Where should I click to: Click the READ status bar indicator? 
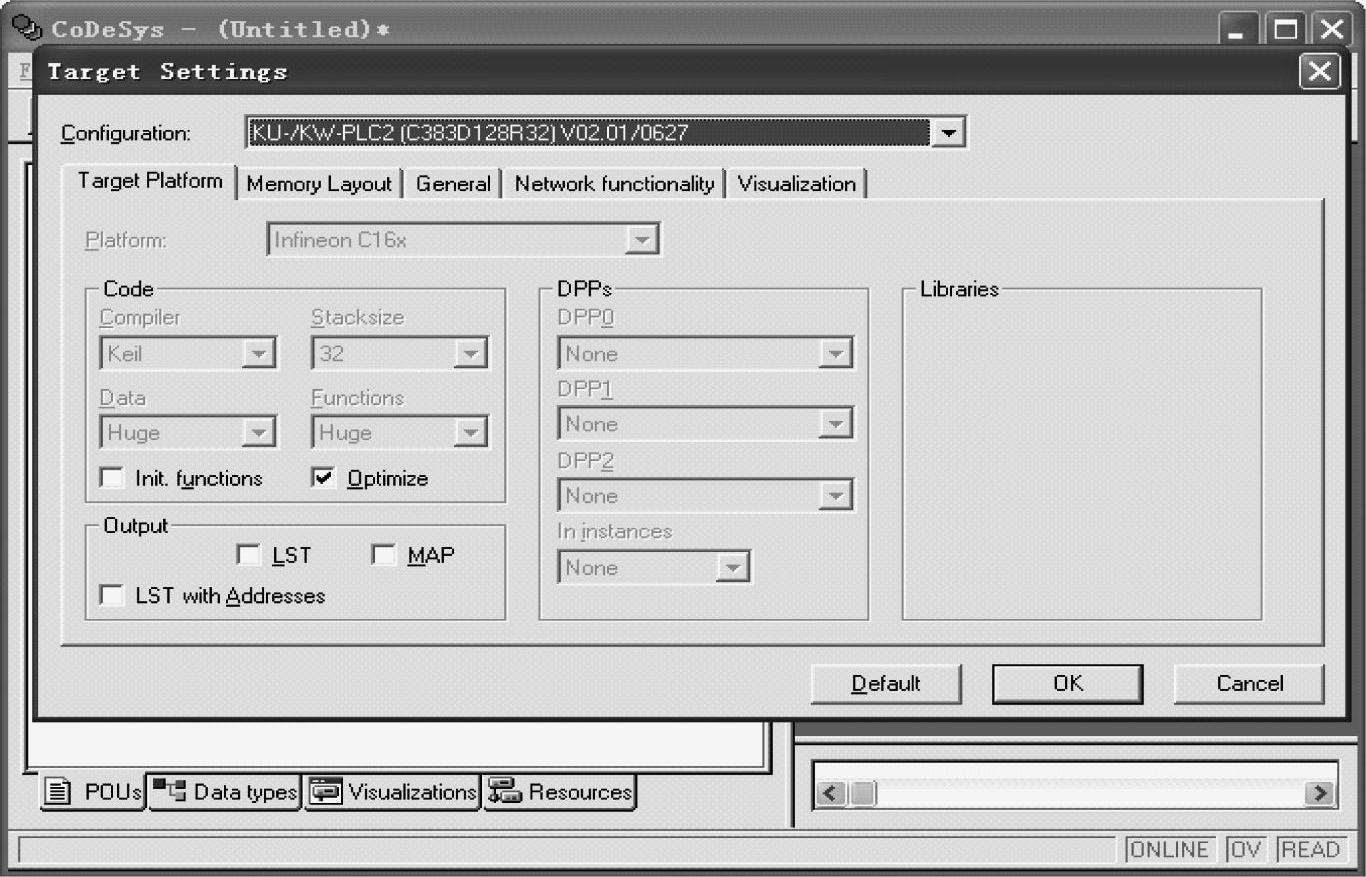coord(1309,850)
